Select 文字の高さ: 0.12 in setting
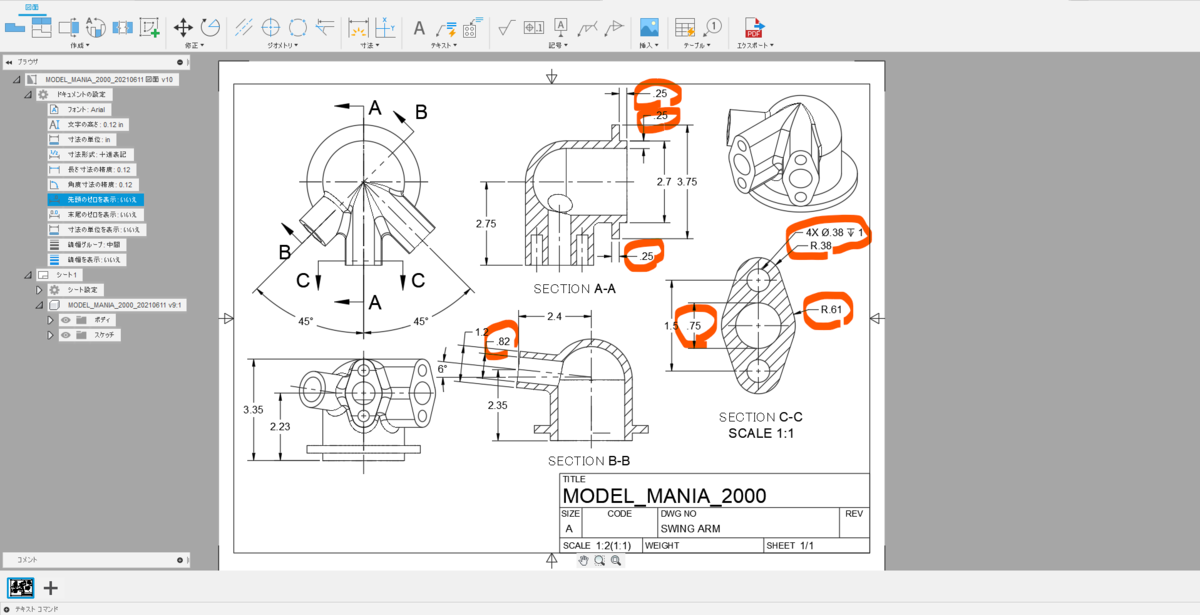This screenshot has width=1200, height=615. (x=88, y=124)
